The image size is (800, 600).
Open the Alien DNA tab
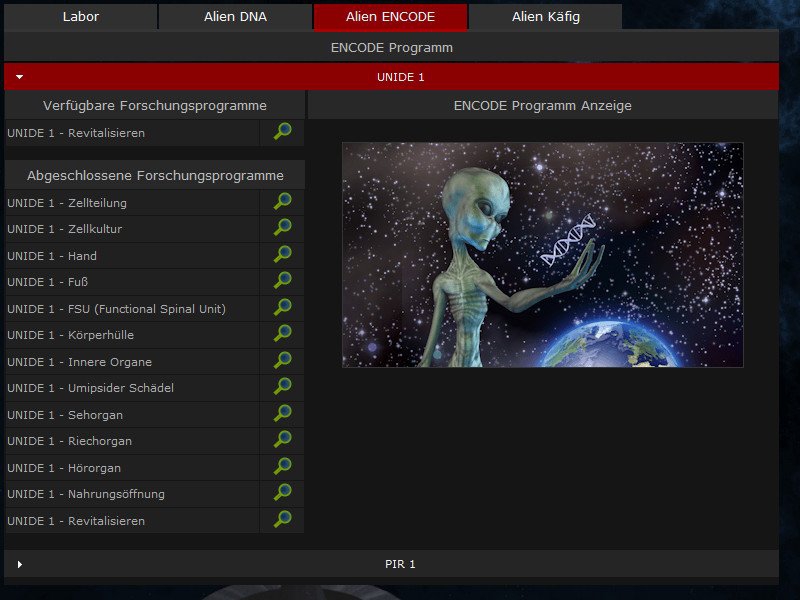(x=235, y=17)
